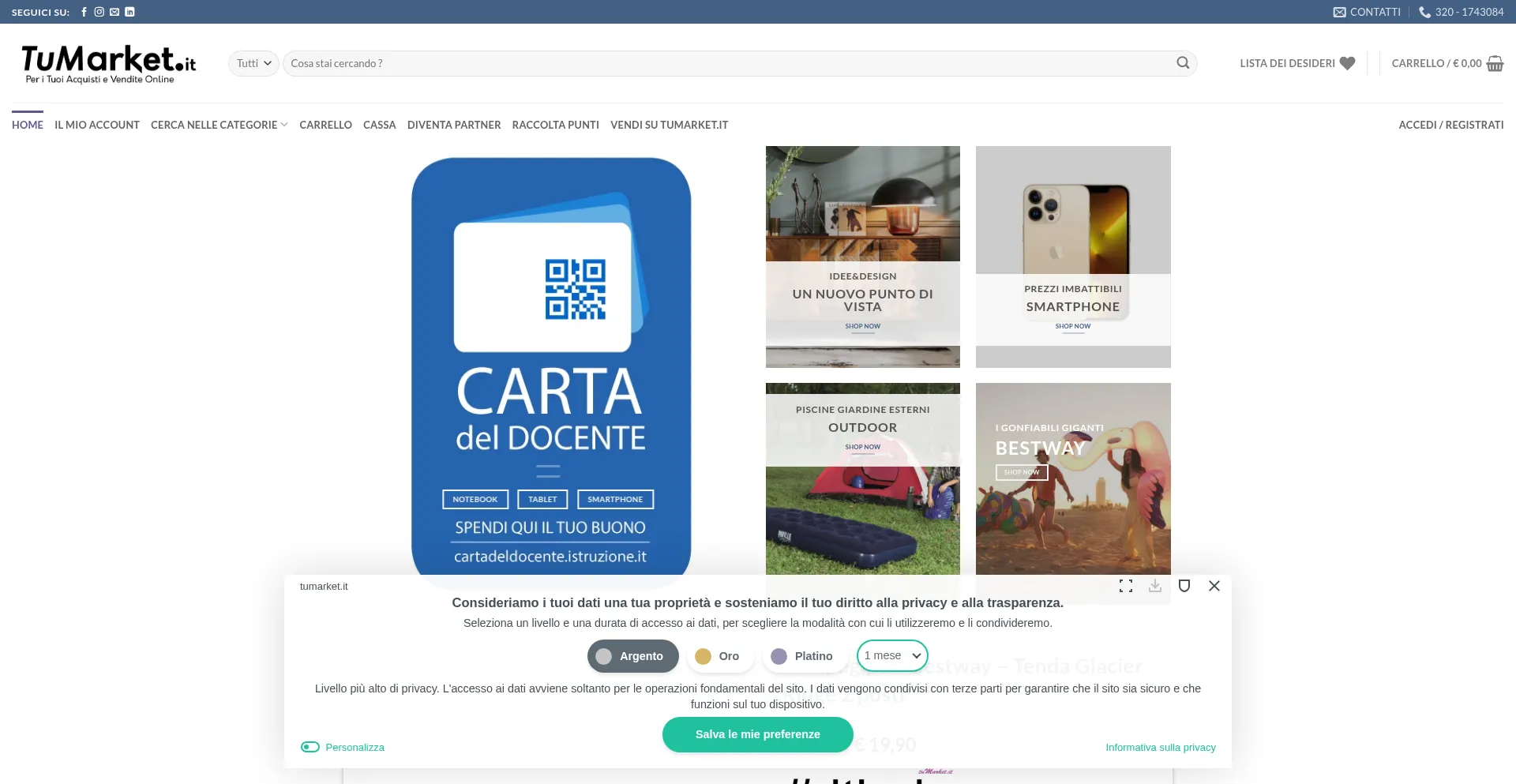Click cartadeldocente.istruzione.it text

pos(550,557)
